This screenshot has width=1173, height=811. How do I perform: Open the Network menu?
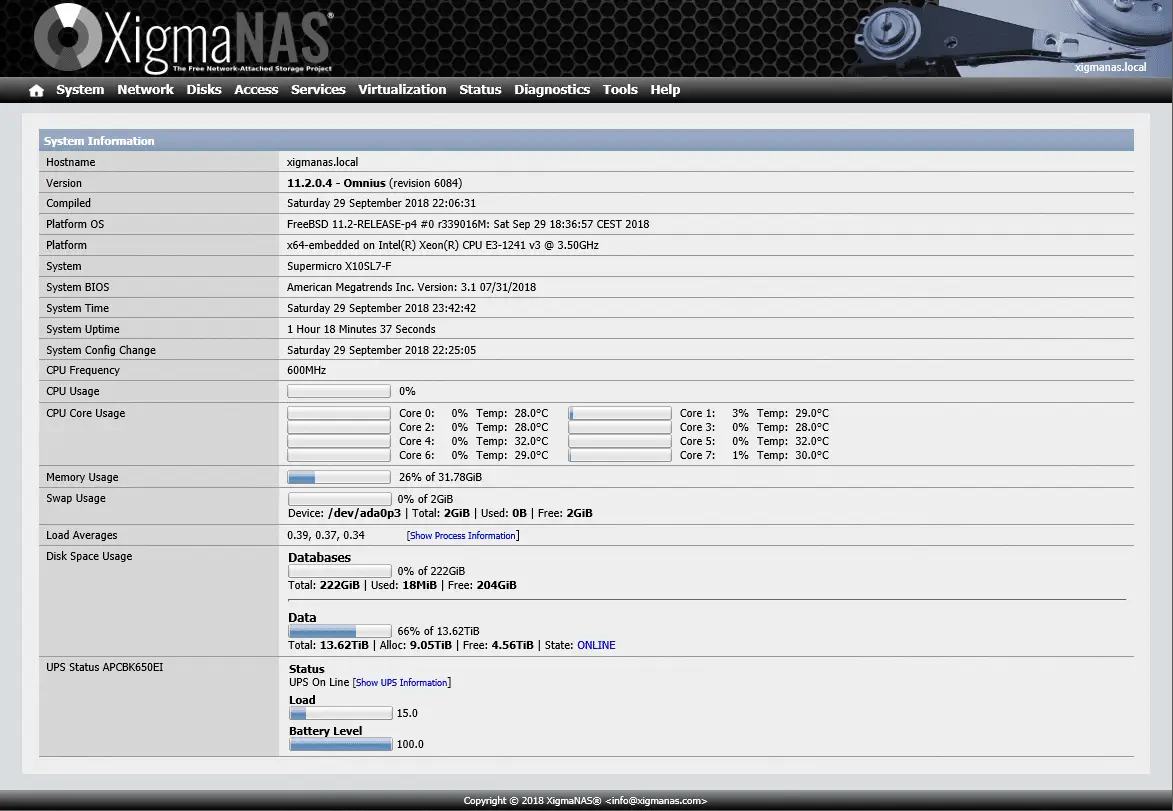coord(145,90)
